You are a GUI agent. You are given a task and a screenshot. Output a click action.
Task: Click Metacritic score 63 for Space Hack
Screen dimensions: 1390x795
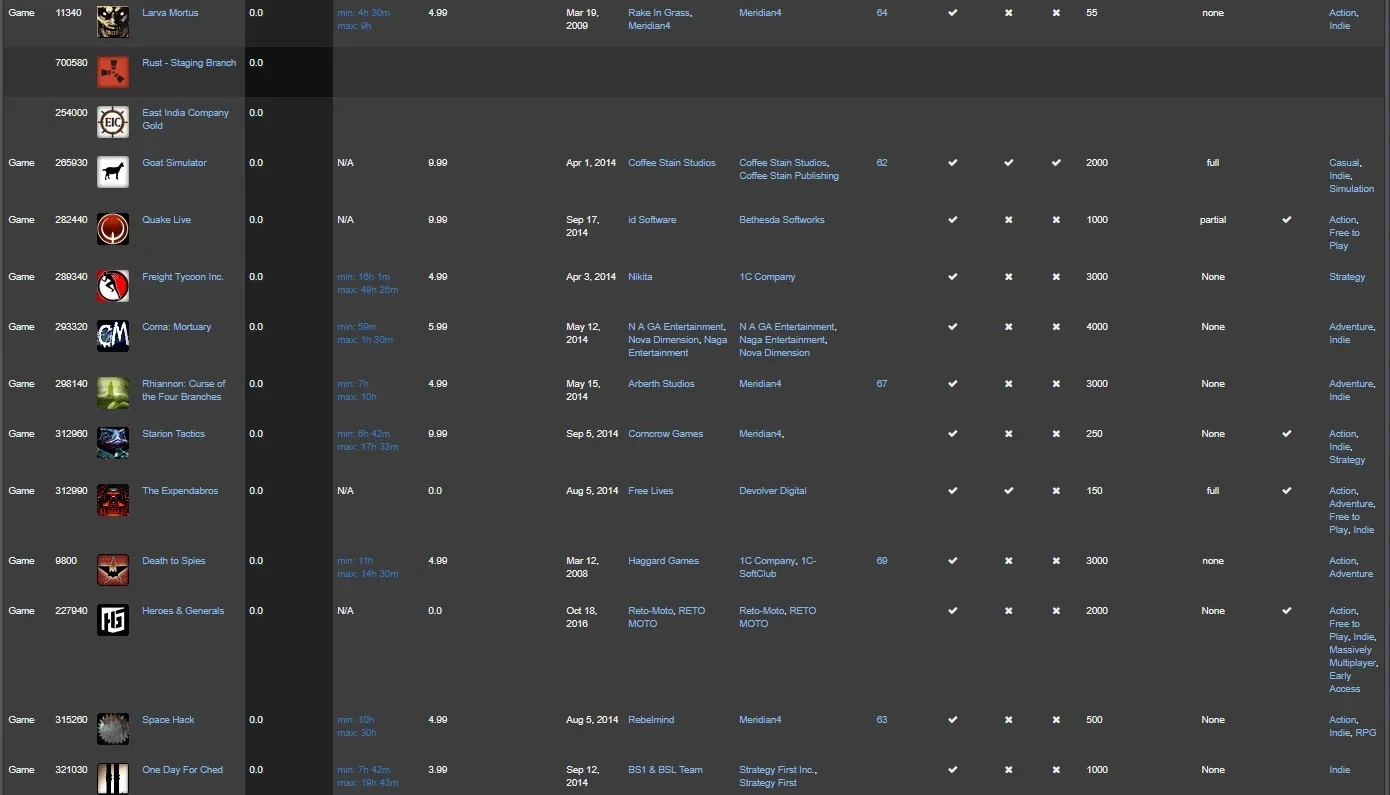click(x=882, y=720)
